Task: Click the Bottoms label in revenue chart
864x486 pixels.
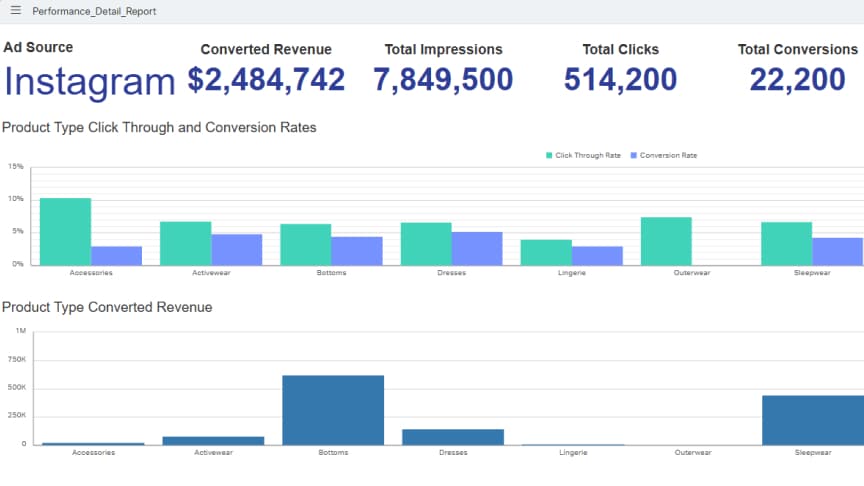Action: pyautogui.click(x=333, y=452)
